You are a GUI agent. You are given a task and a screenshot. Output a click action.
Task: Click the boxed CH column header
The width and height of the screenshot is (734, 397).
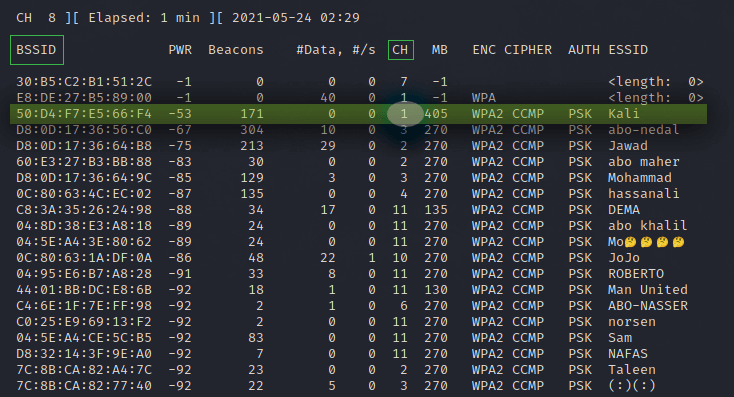click(x=401, y=50)
